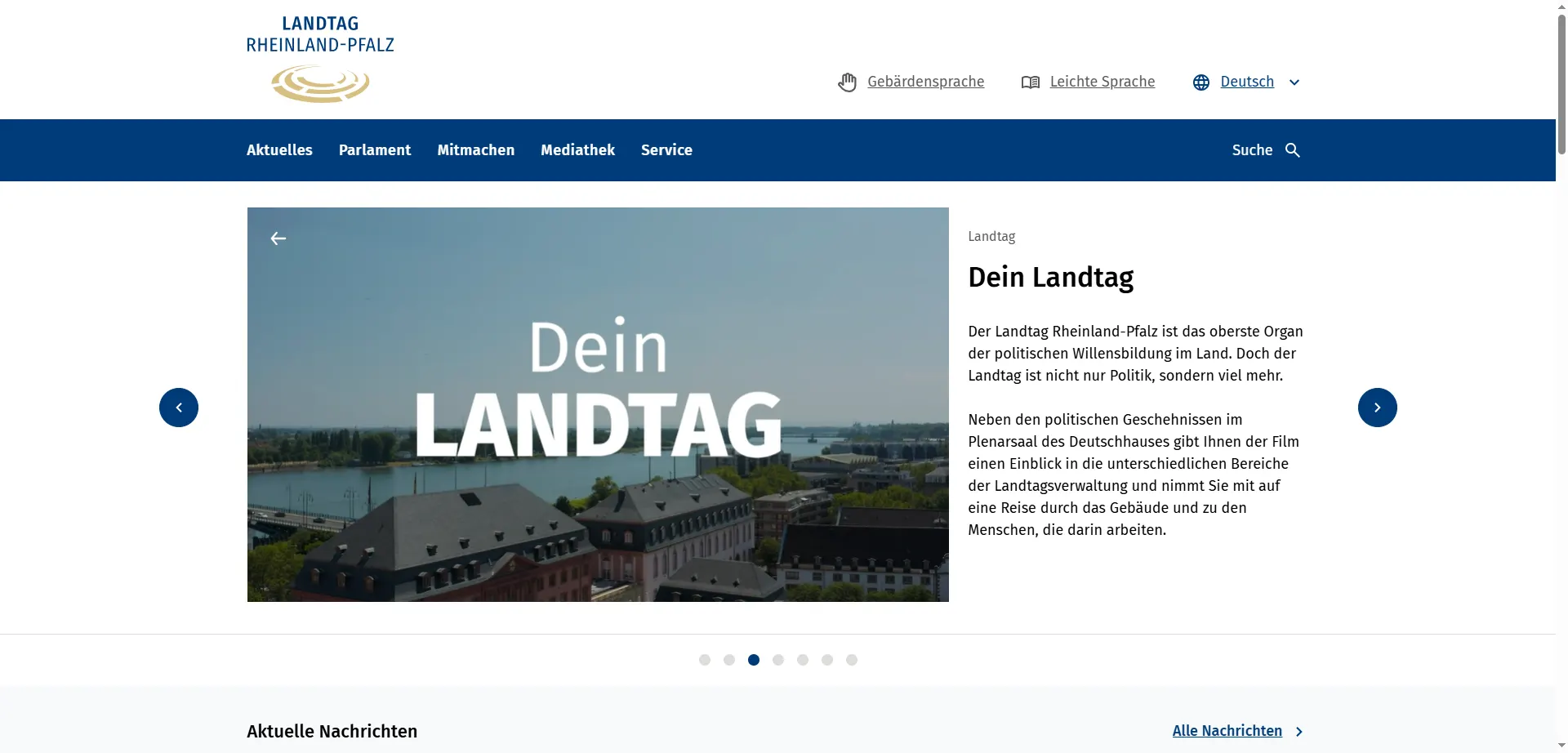The image size is (1568, 753).
Task: Select the fourth carousel dot
Action: 778,660
